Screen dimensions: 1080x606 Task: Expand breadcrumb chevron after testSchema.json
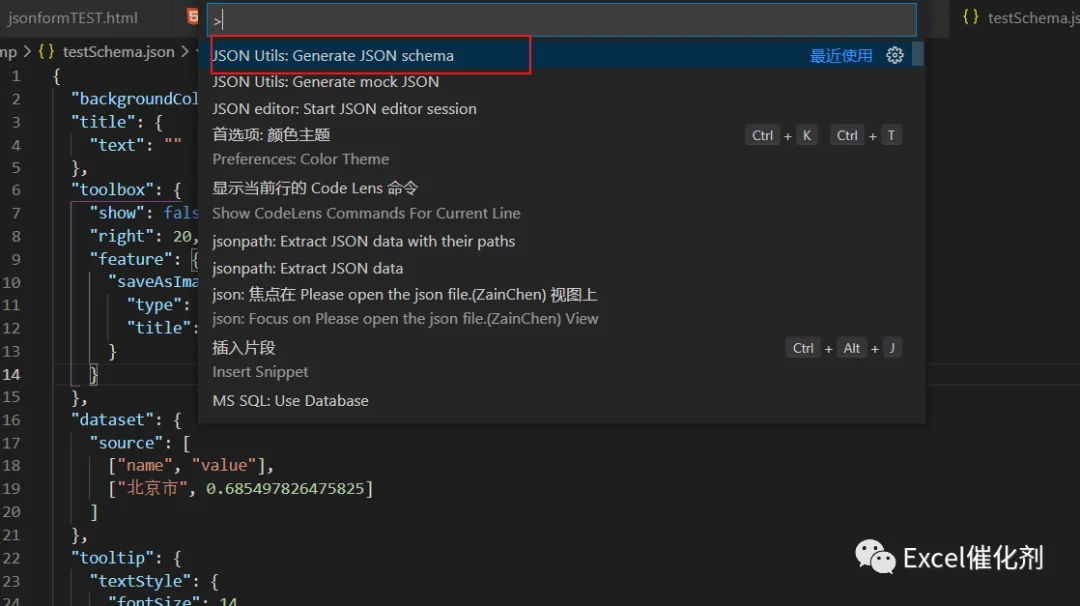(x=185, y=52)
